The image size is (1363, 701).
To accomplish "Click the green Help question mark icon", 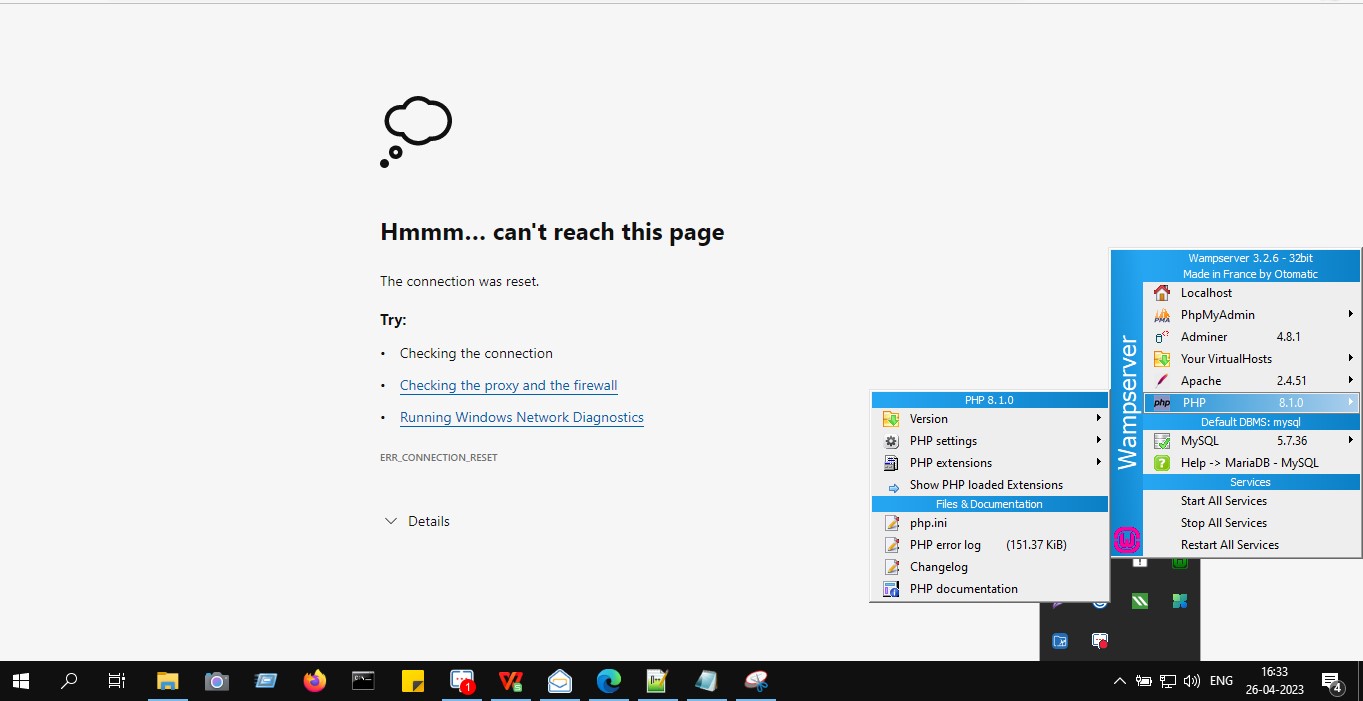I will tap(1161, 463).
